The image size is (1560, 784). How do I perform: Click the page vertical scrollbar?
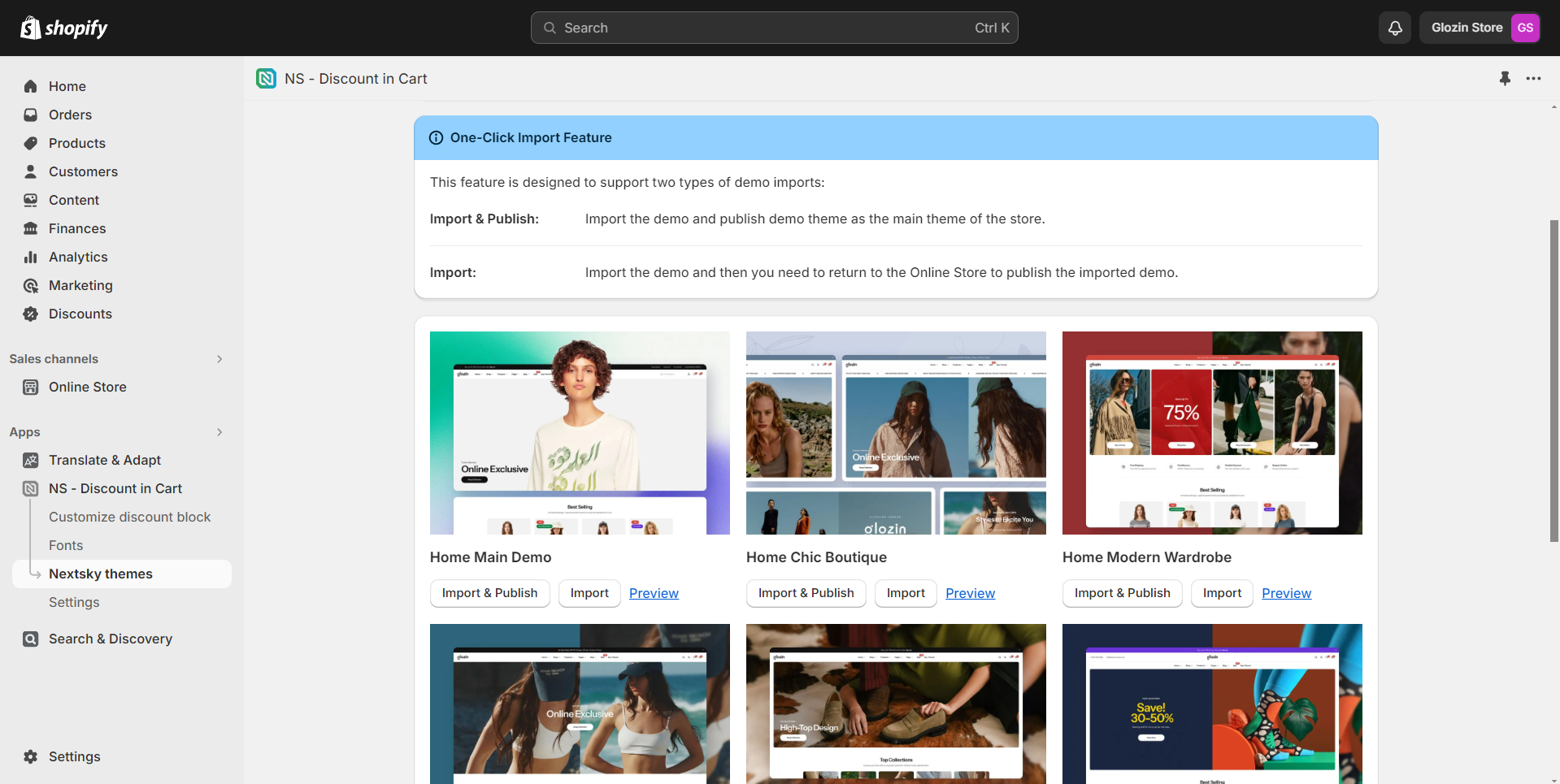tap(1554, 380)
